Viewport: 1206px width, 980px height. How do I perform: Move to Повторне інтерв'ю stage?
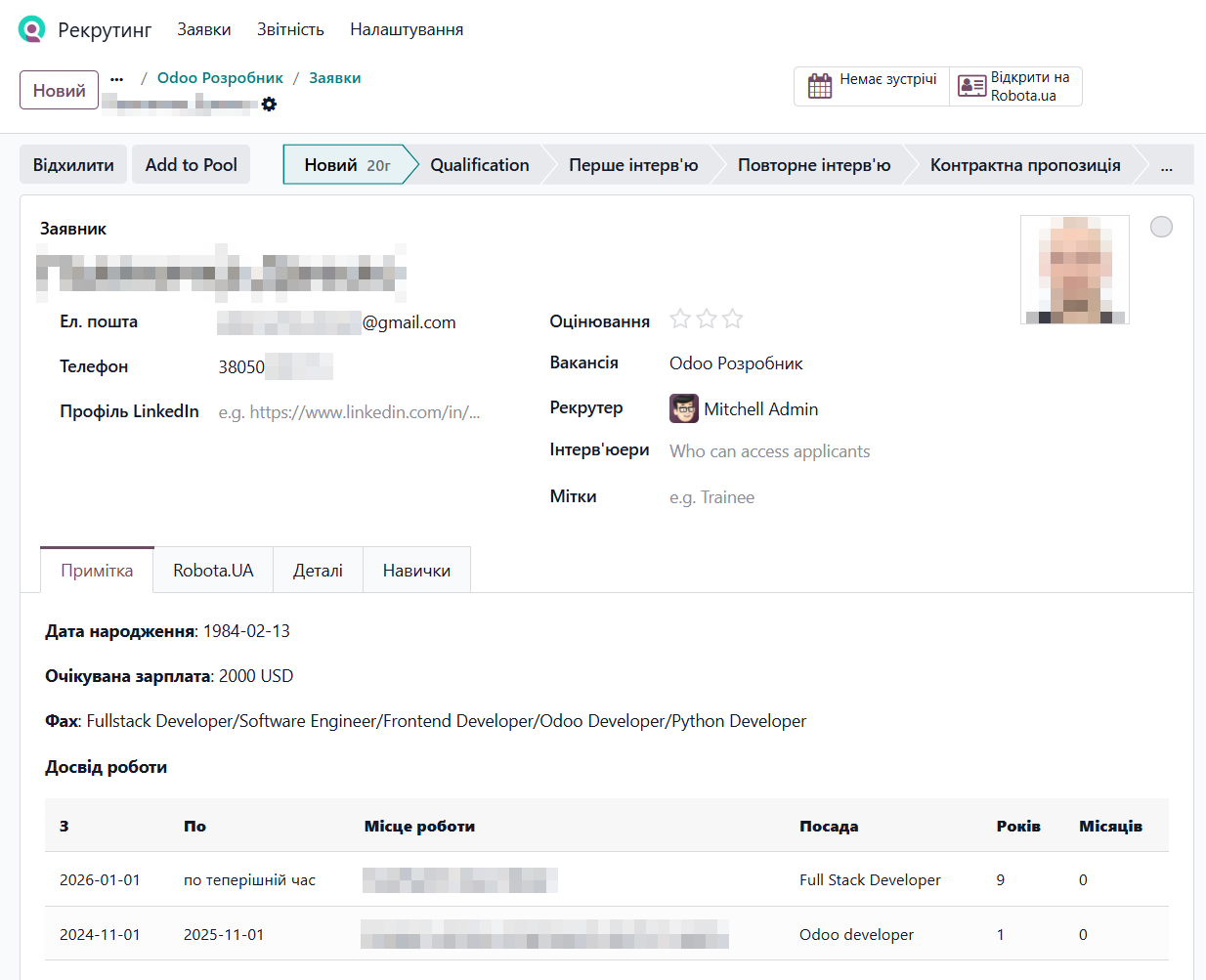(x=814, y=165)
